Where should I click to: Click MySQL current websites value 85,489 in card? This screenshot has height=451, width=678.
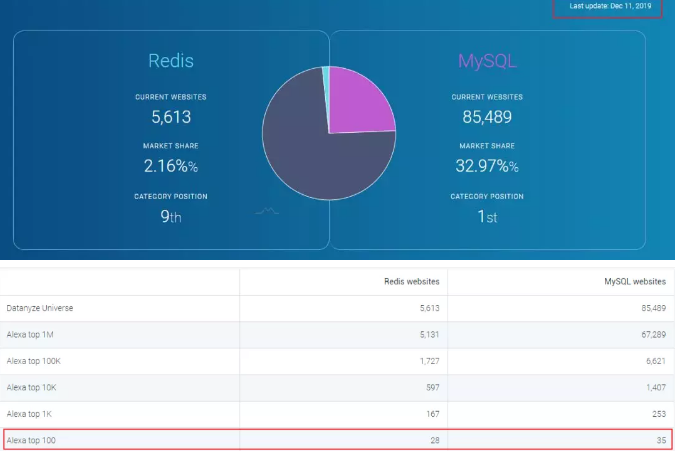tap(487, 117)
